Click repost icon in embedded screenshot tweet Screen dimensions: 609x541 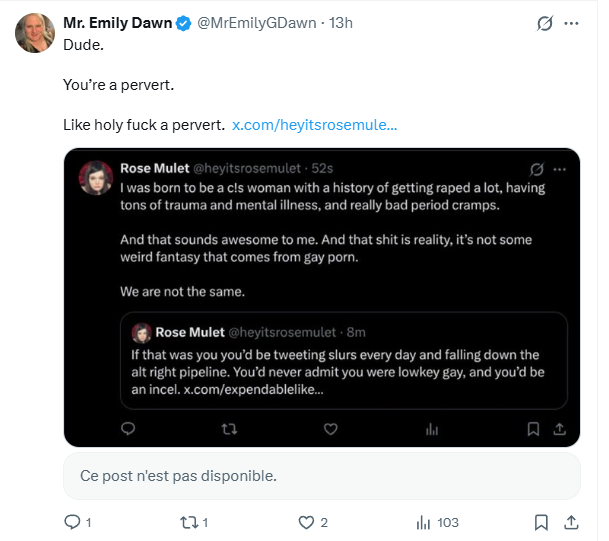(229, 428)
